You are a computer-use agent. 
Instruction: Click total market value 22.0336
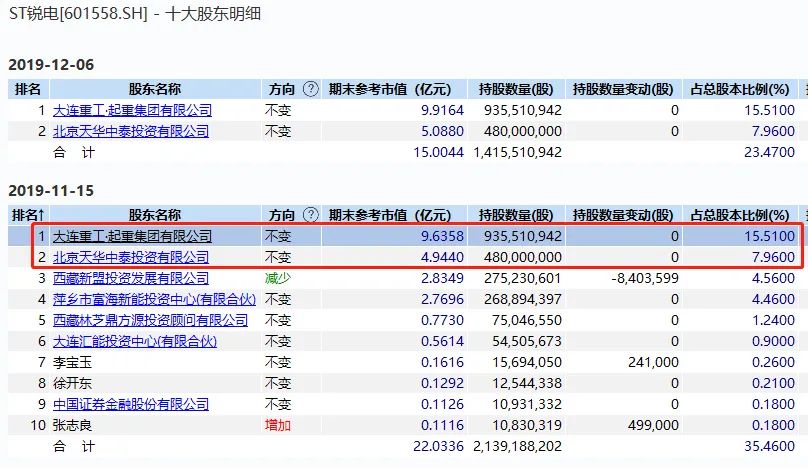point(439,446)
